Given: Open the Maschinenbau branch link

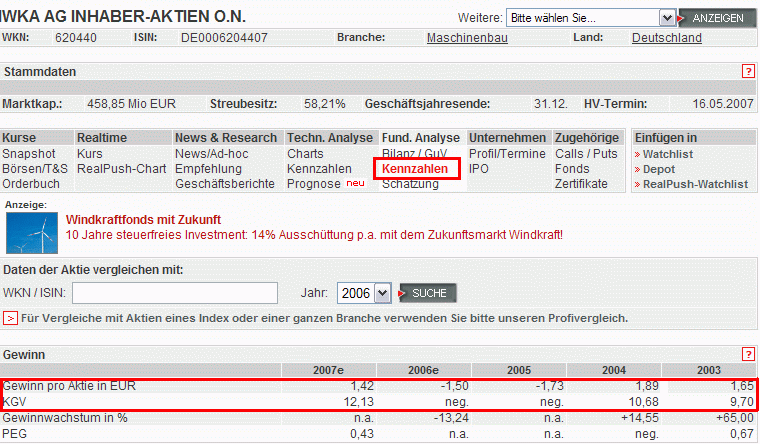Looking at the screenshot, I should pyautogui.click(x=467, y=38).
